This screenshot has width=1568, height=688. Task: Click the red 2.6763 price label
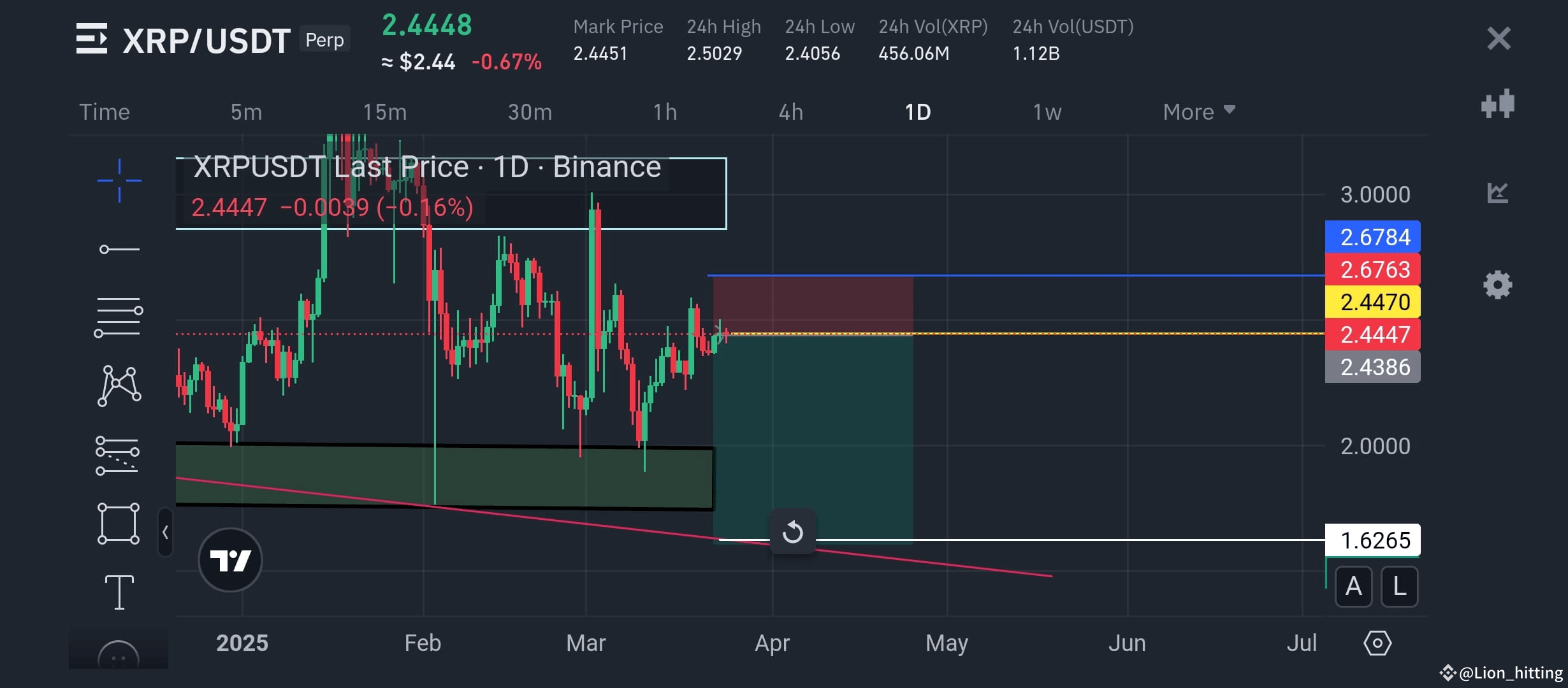pyautogui.click(x=1372, y=269)
